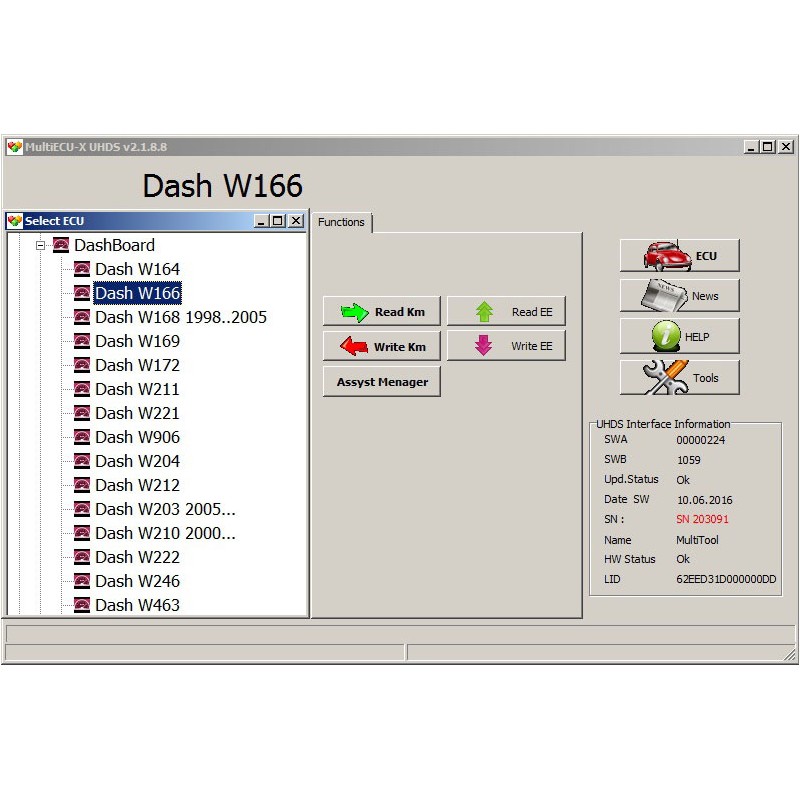Switch to the Functions tab
This screenshot has height=800, width=800.
341,222
